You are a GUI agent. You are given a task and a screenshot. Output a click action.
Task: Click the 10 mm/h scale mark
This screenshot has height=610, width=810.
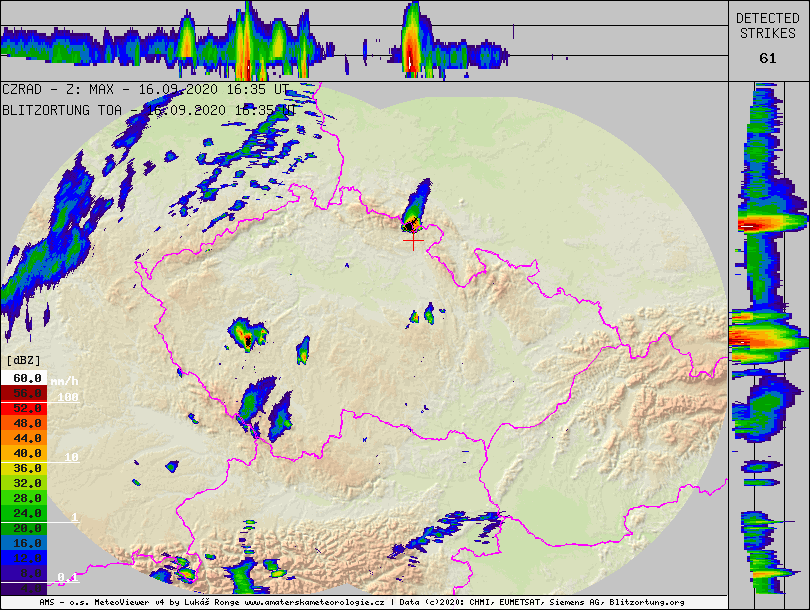coord(71,457)
